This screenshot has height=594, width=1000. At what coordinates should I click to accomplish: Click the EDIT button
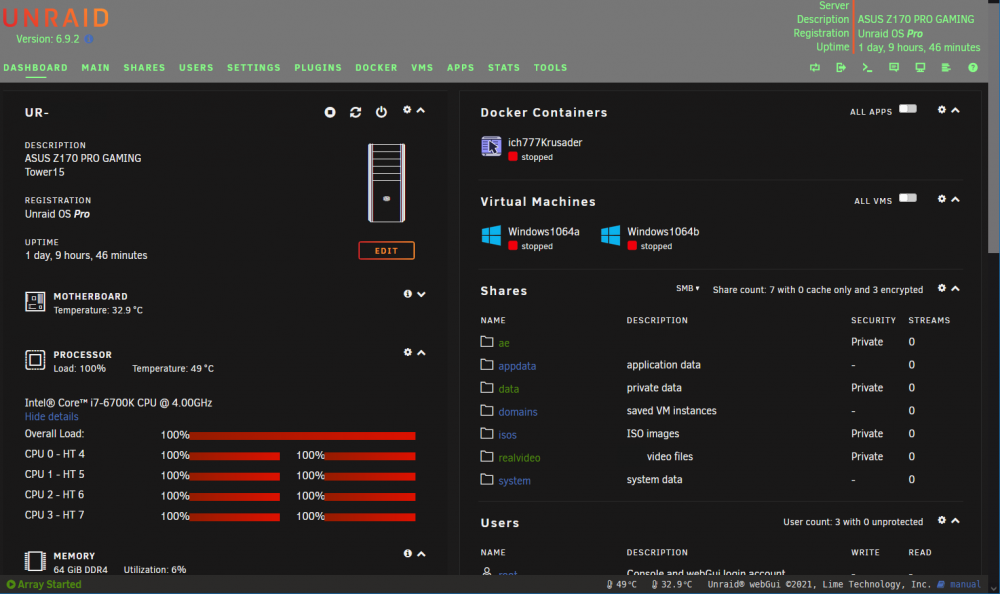tap(386, 251)
